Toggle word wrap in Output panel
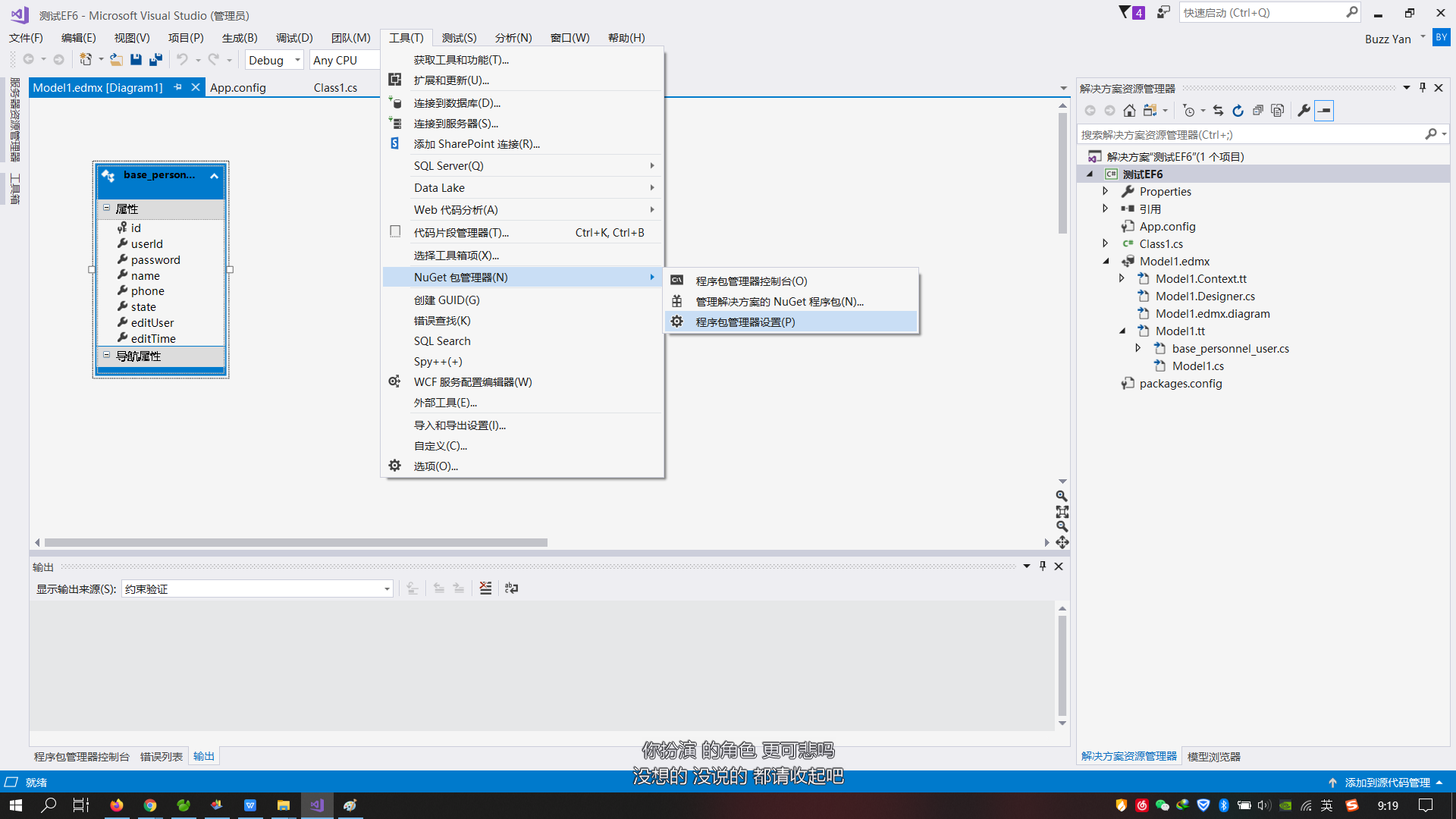1456x819 pixels. (x=512, y=588)
